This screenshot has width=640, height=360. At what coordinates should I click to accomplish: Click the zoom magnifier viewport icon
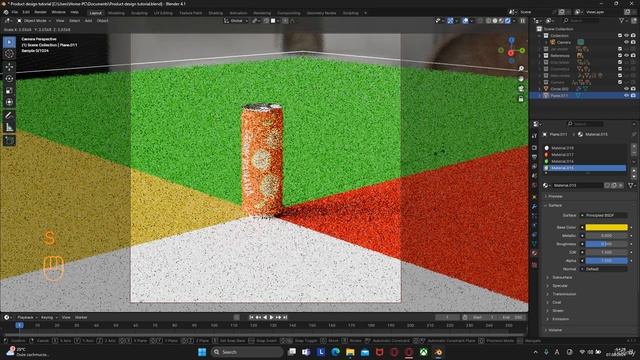521,69
